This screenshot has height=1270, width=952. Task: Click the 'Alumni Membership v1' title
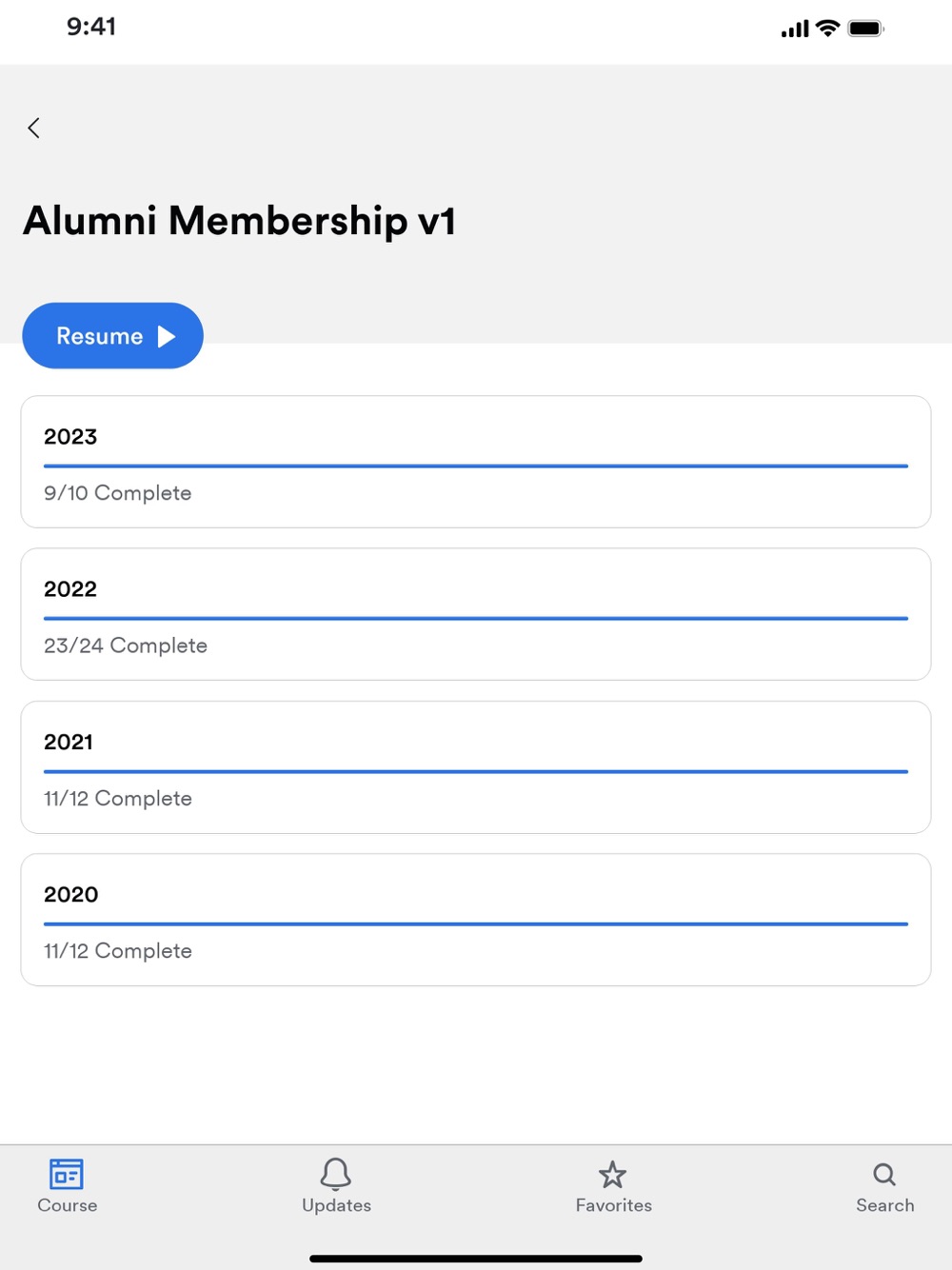point(240,221)
